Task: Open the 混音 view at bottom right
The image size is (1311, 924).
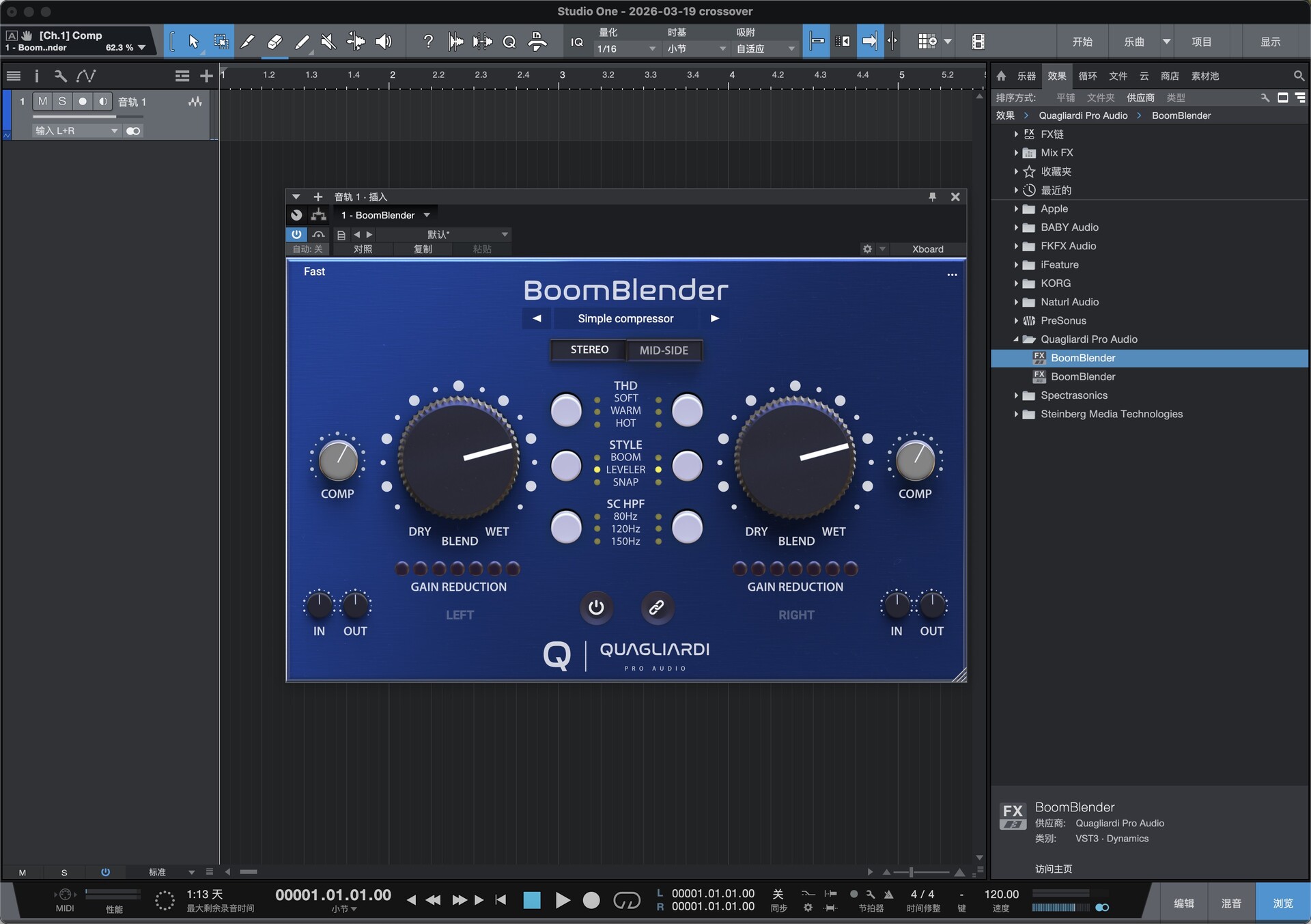Action: point(1231,901)
